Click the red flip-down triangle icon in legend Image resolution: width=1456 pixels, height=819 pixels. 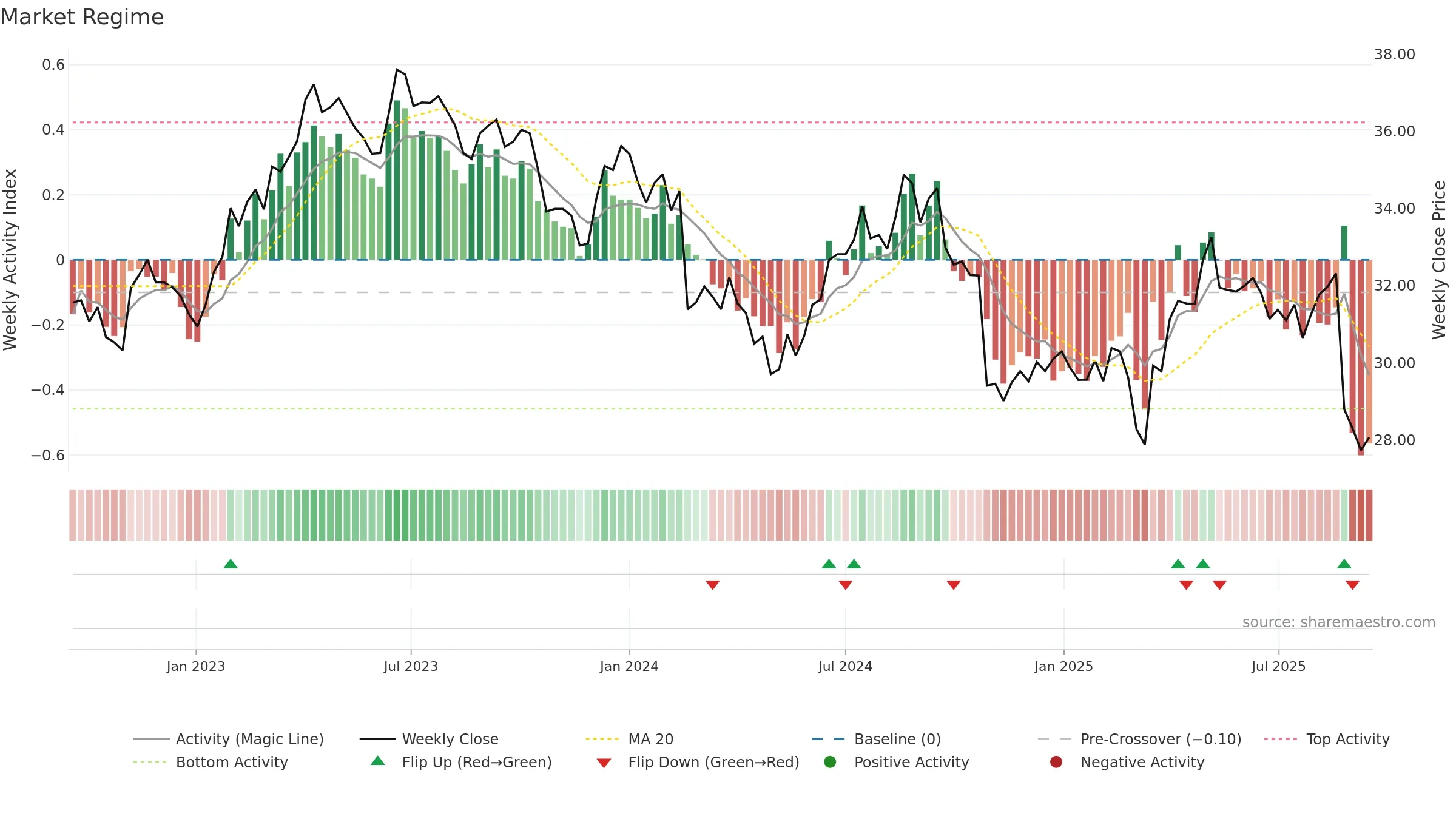(x=604, y=763)
